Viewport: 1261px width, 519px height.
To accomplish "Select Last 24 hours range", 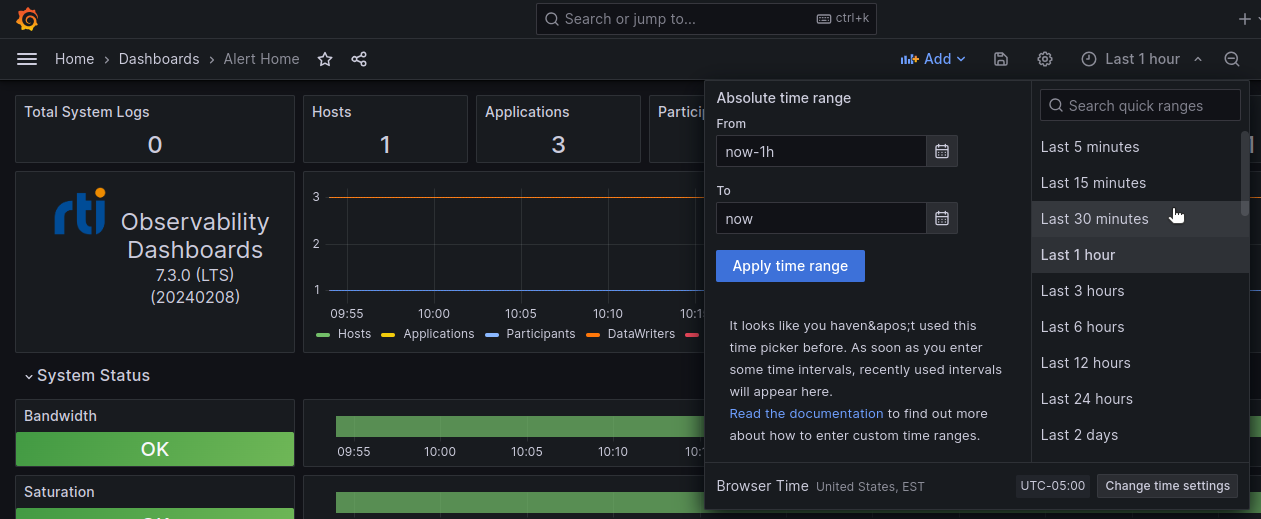I will point(1140,399).
